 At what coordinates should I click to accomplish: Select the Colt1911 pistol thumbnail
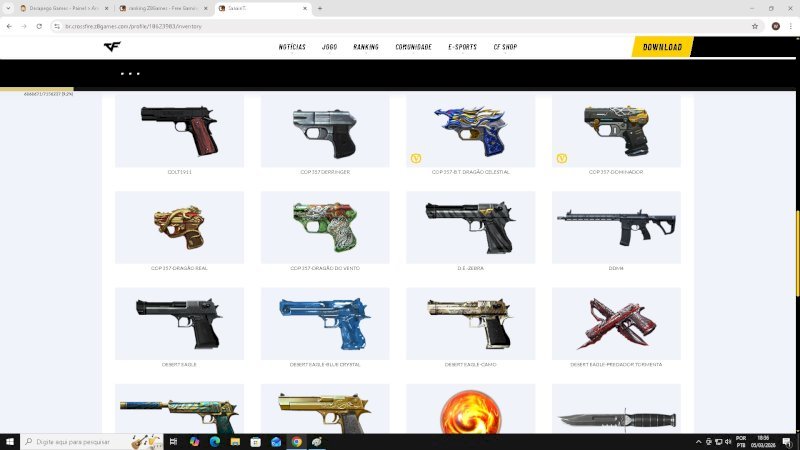coord(180,131)
